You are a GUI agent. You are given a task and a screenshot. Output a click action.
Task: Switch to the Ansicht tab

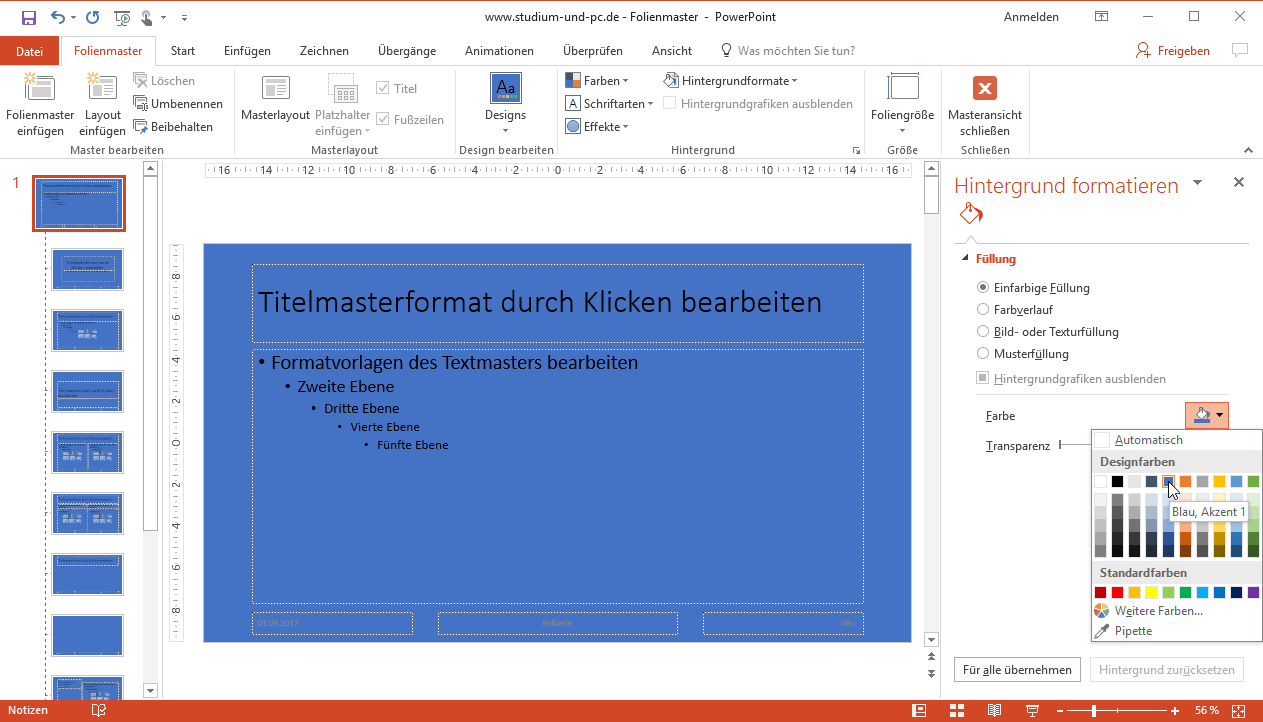672,51
